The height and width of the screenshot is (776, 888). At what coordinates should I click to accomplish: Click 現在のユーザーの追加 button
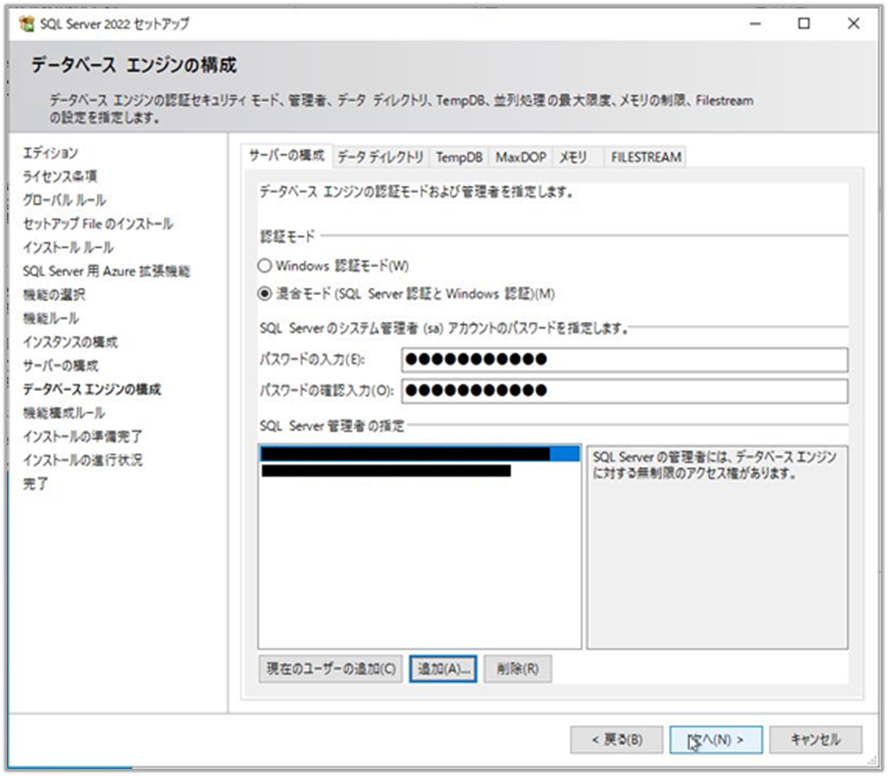coord(331,669)
